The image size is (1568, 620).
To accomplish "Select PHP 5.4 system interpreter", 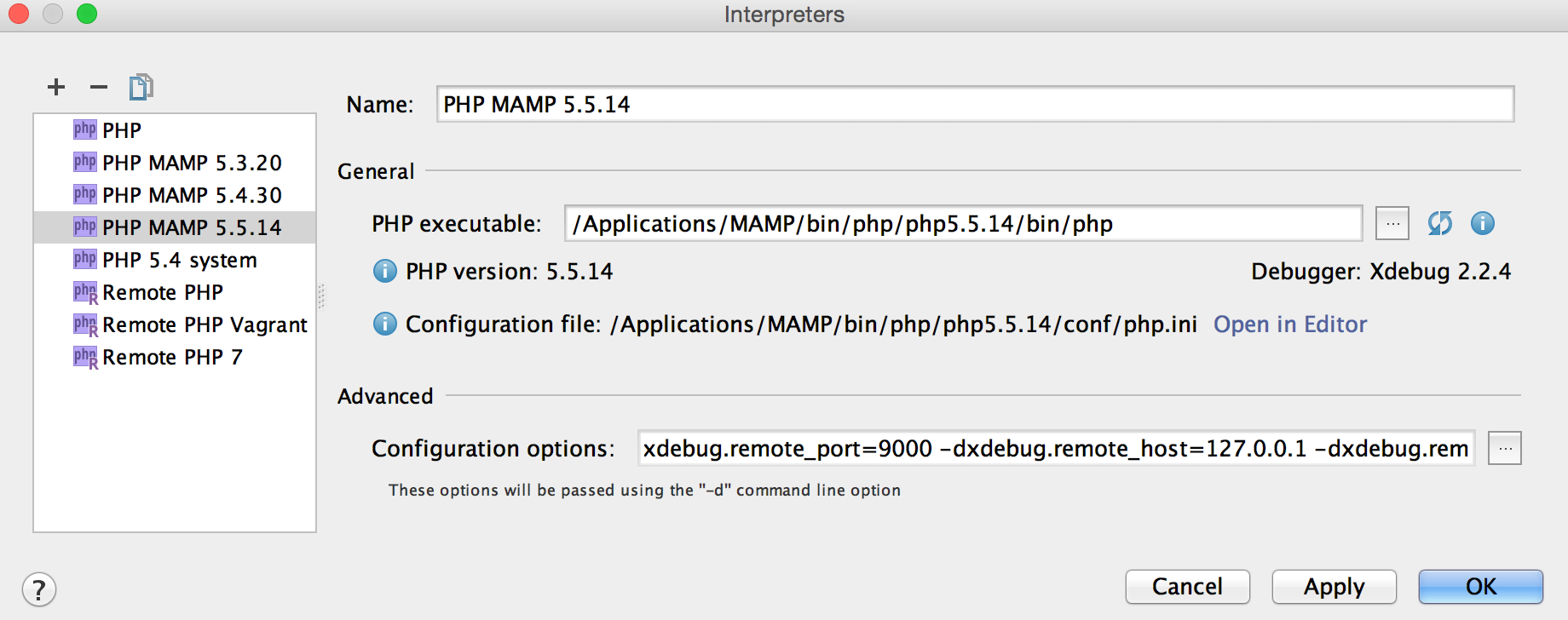I will pos(175,260).
